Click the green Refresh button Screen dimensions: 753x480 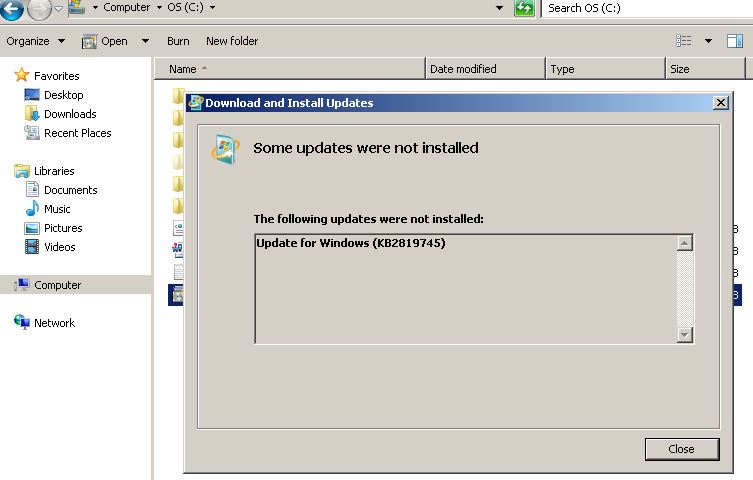[524, 8]
